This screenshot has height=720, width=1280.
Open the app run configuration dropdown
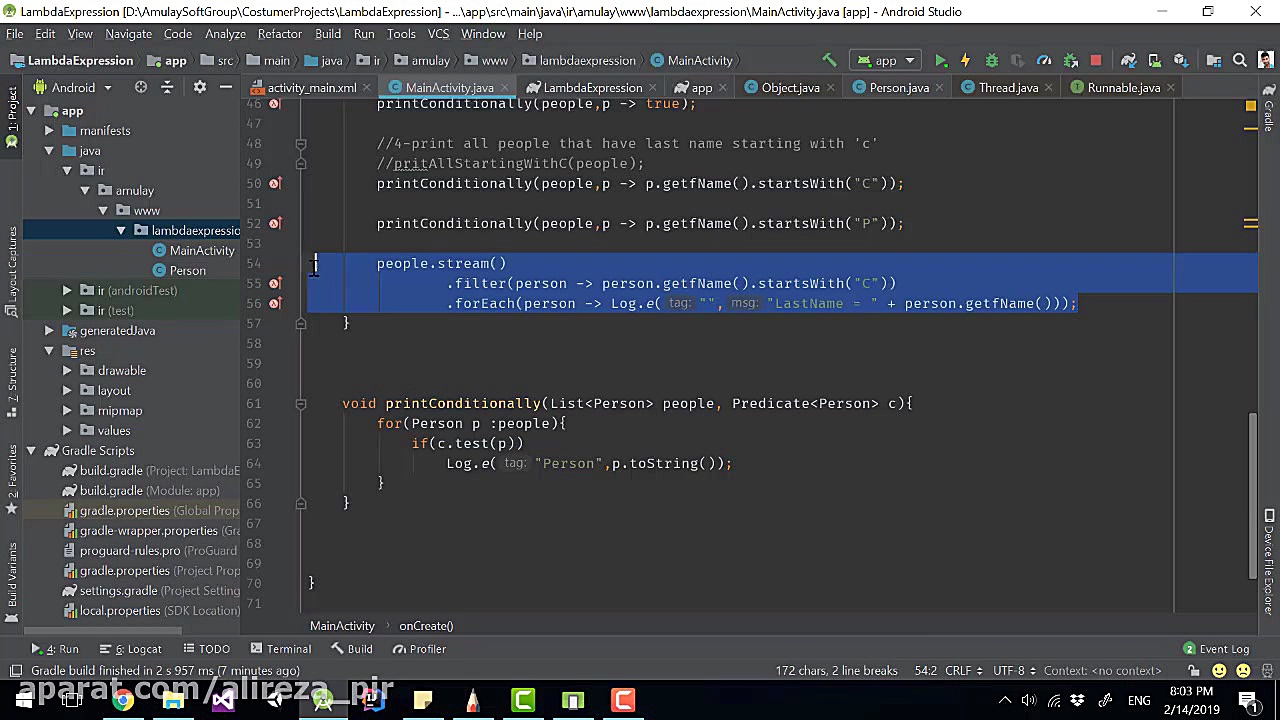click(886, 60)
